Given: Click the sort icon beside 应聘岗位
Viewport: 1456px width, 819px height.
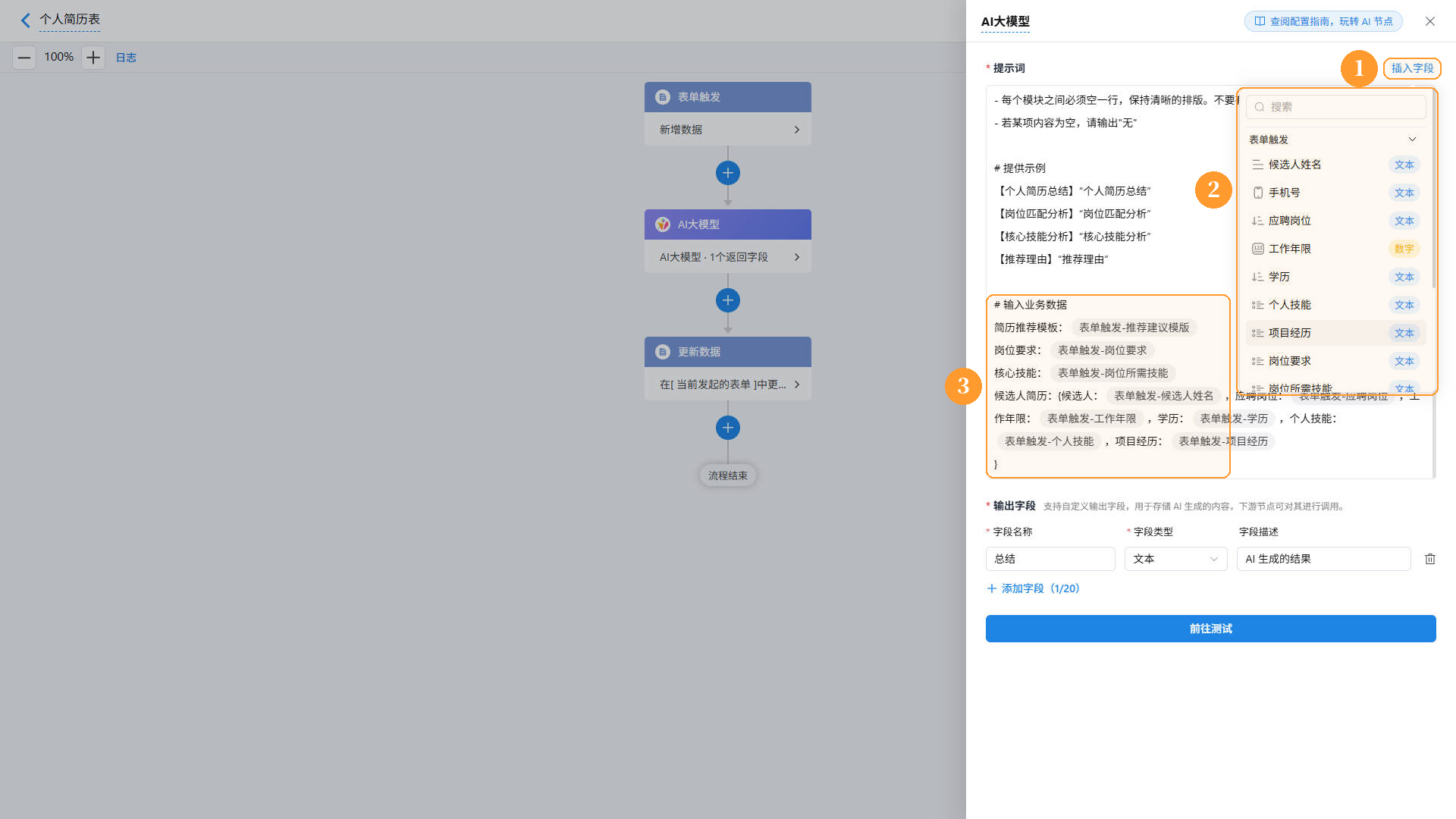Looking at the screenshot, I should coord(1258,221).
